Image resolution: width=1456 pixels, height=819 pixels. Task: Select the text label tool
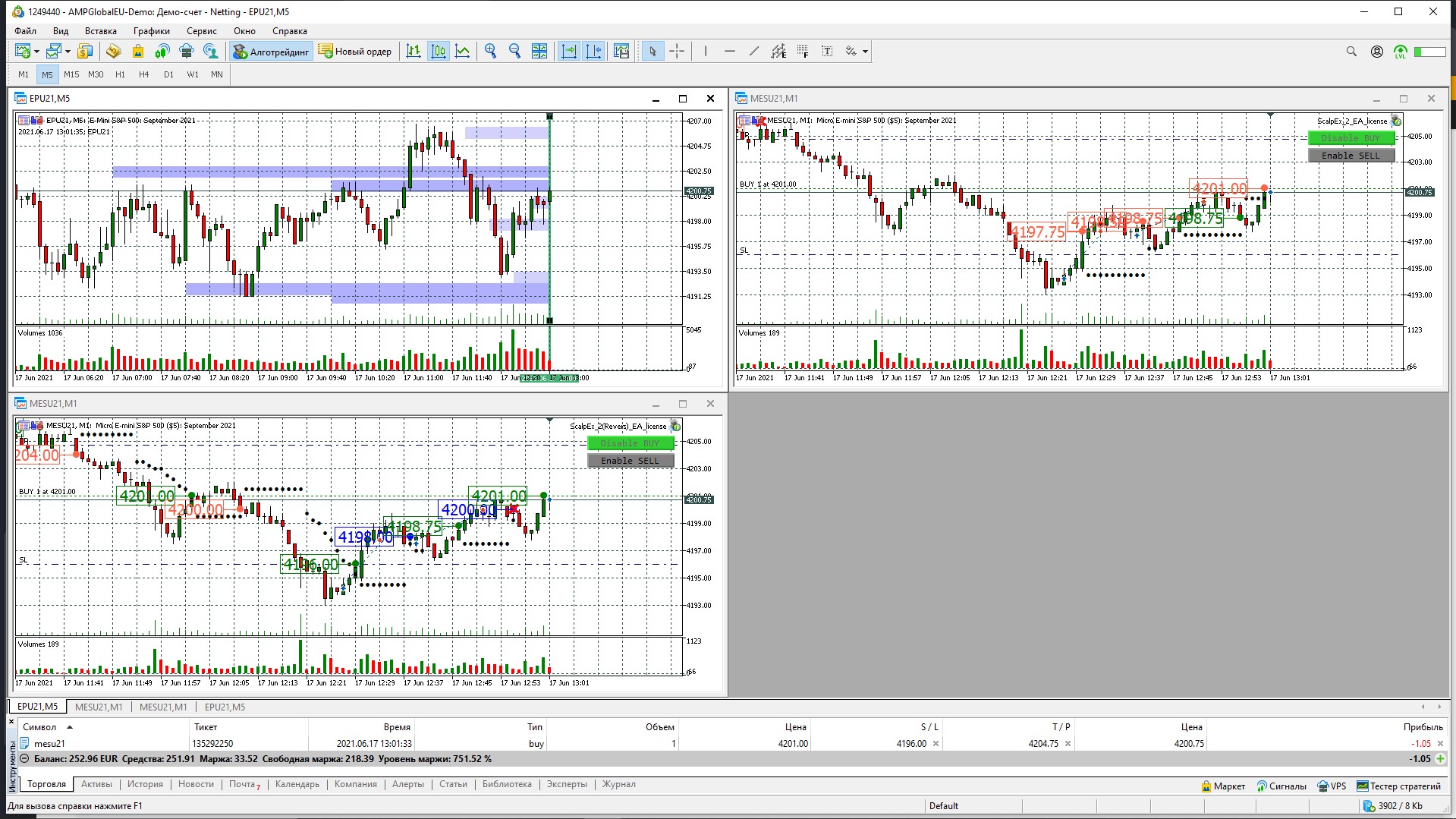(827, 52)
